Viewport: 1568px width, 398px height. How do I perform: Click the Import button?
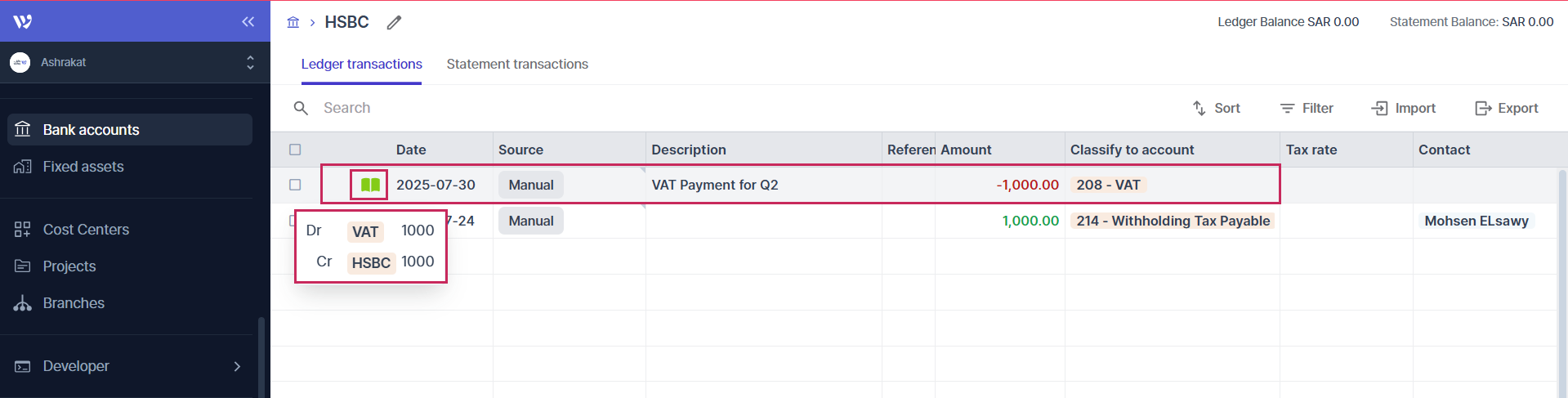pyautogui.click(x=1404, y=108)
